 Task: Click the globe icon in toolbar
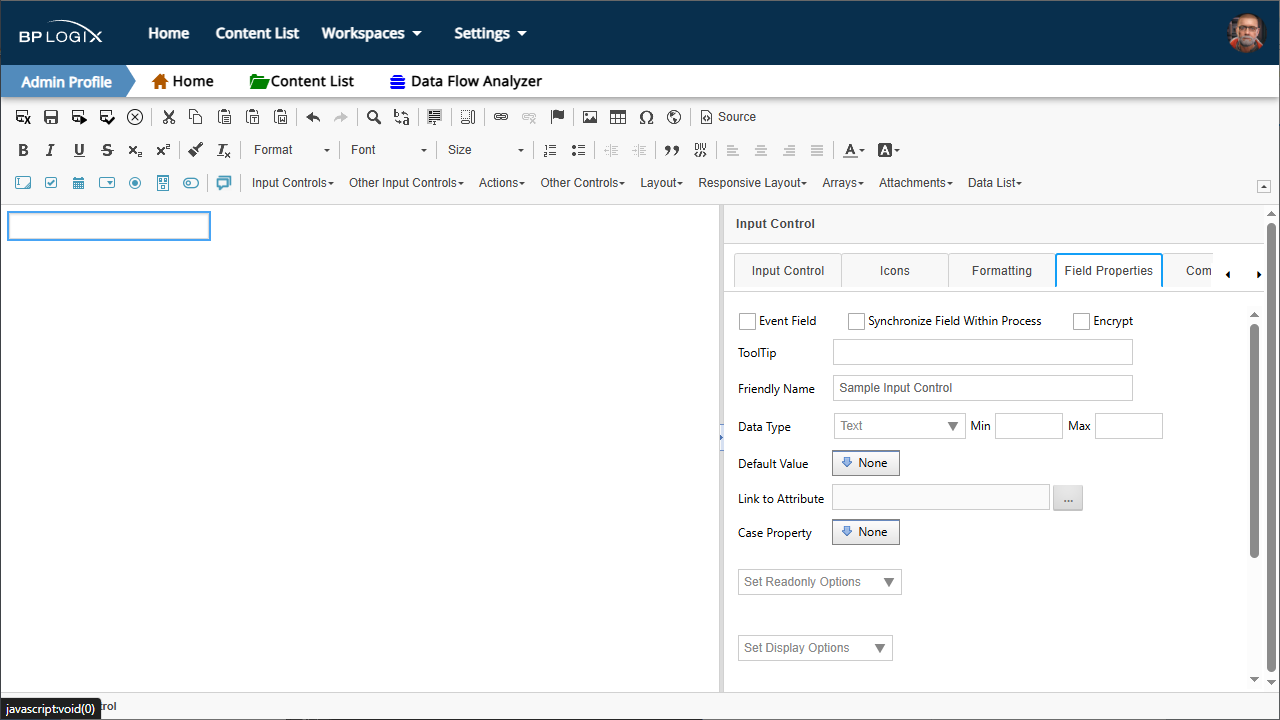pos(674,117)
